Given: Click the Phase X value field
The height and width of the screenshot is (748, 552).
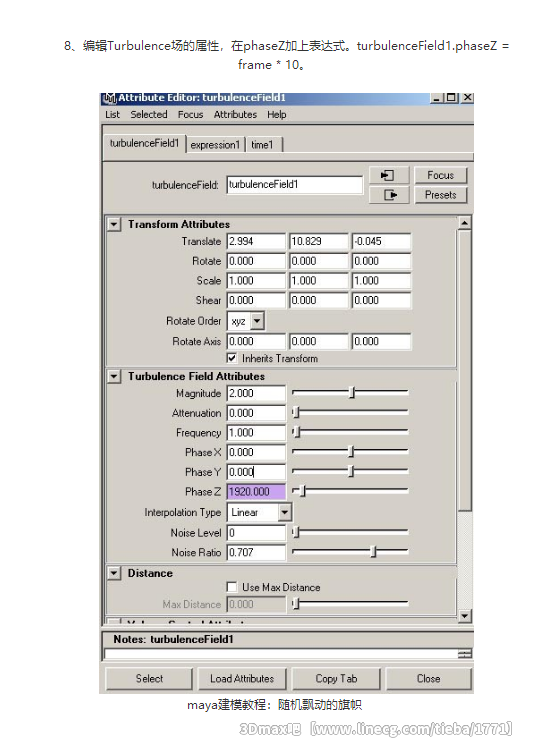Looking at the screenshot, I should point(256,452).
